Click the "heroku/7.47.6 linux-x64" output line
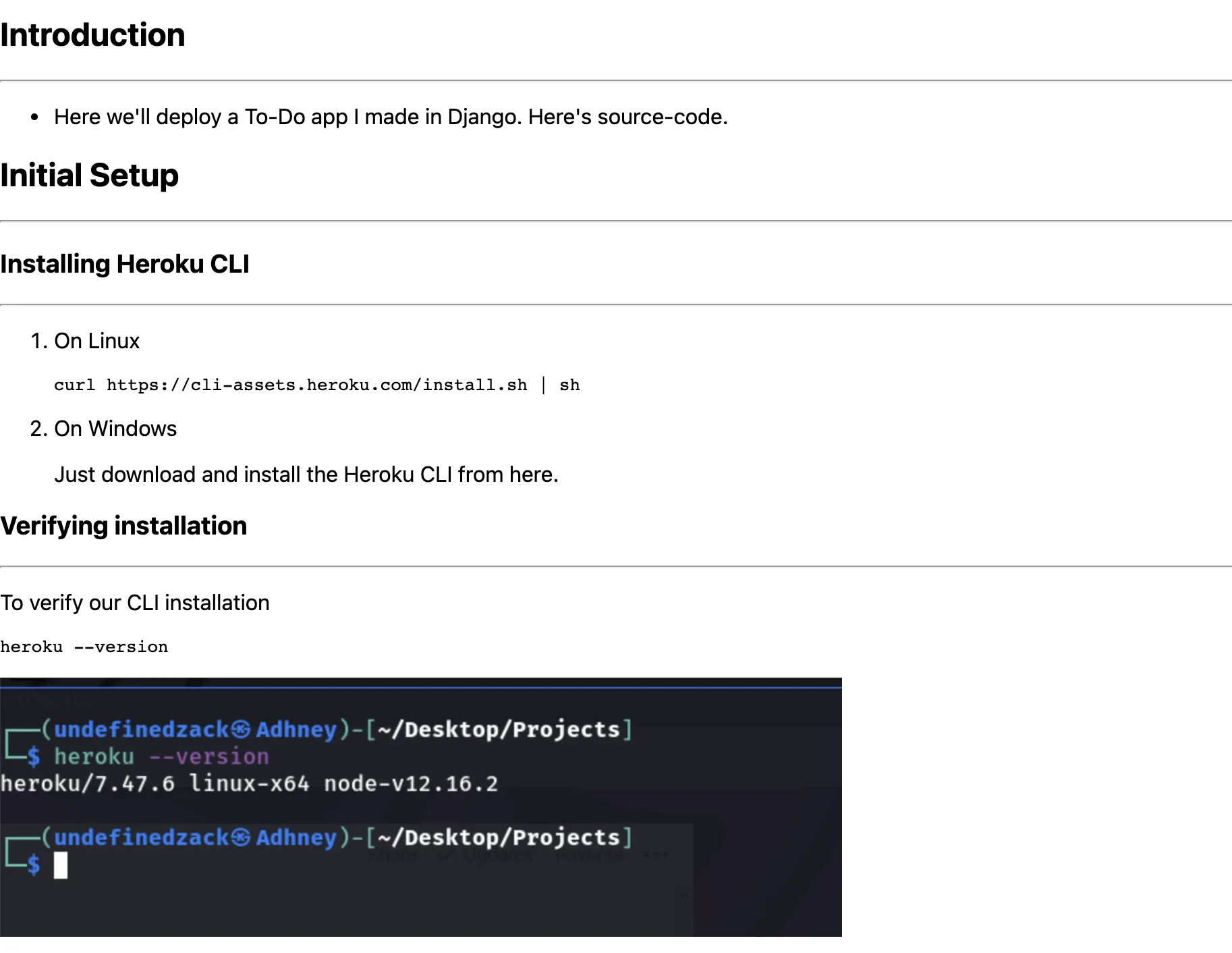1232x953 pixels. 249,784
